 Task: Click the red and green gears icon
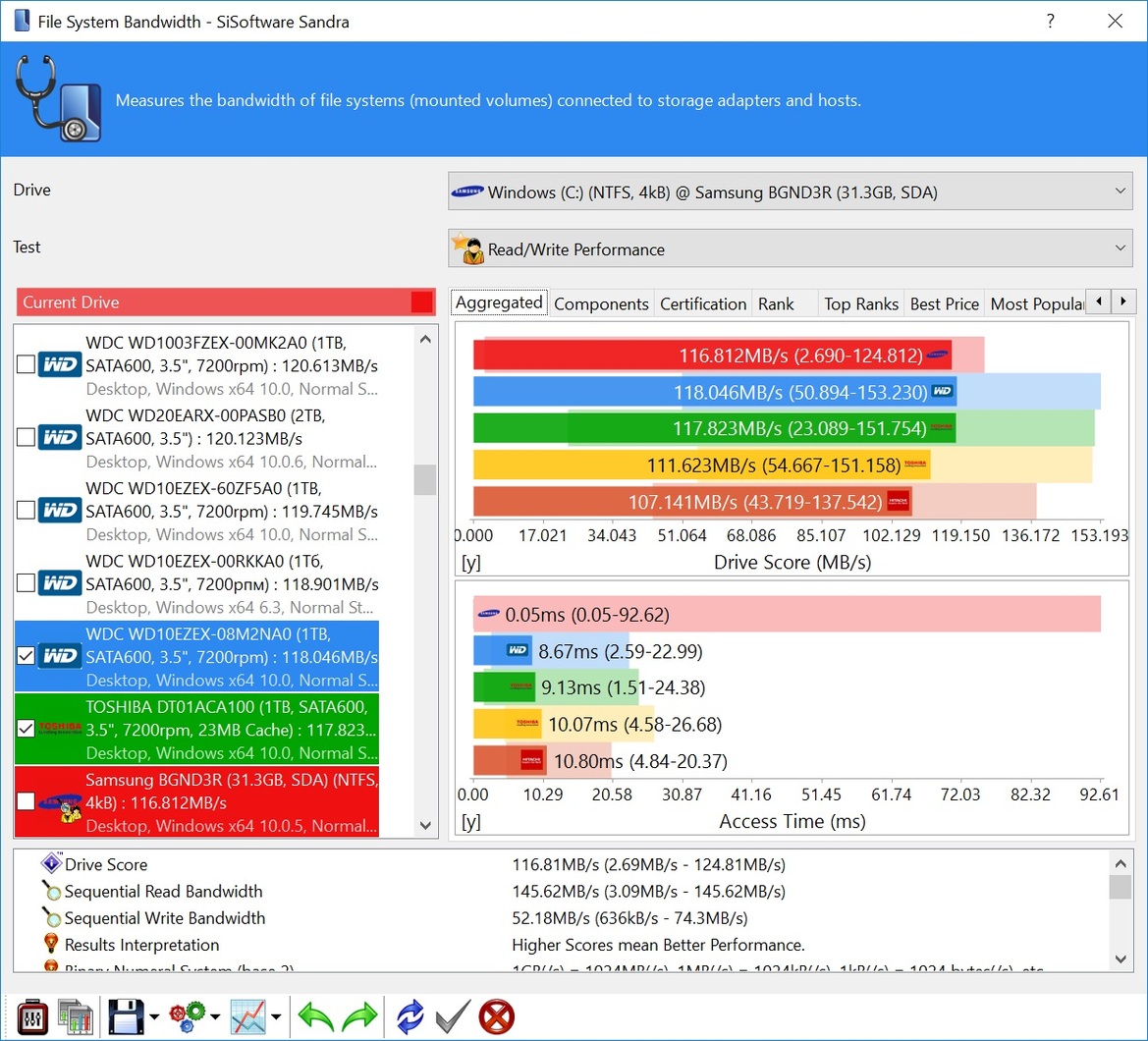(188, 1016)
